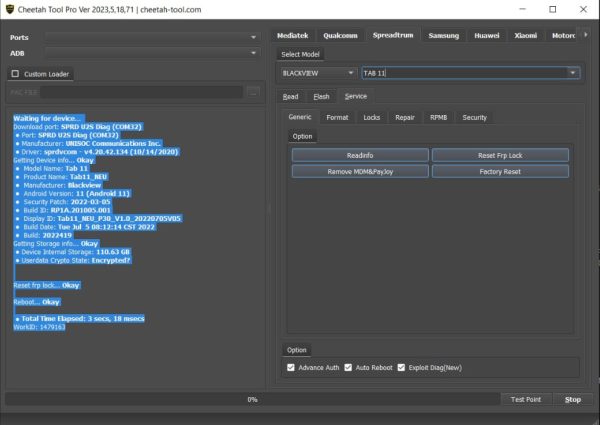Screen dimensions: 600x425
Task: Click log line 'Waiting for device...'
Action: tap(47, 118)
